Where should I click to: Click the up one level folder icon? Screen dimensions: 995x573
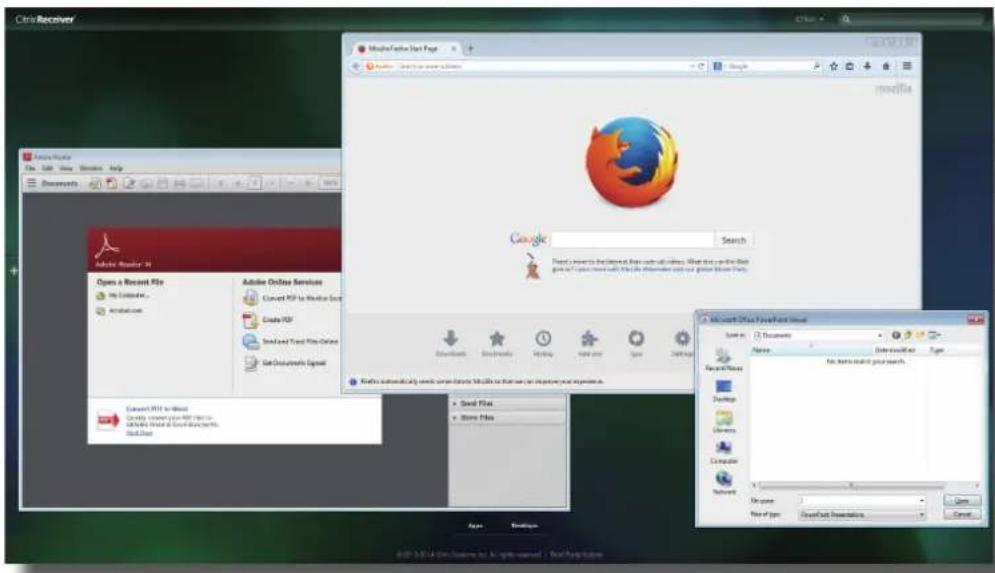pos(907,335)
